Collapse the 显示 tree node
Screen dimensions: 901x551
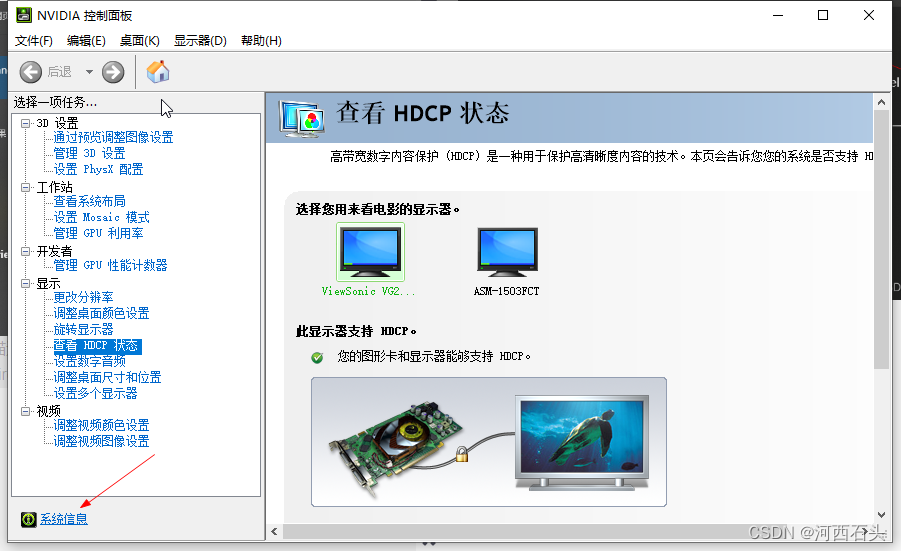point(26,283)
